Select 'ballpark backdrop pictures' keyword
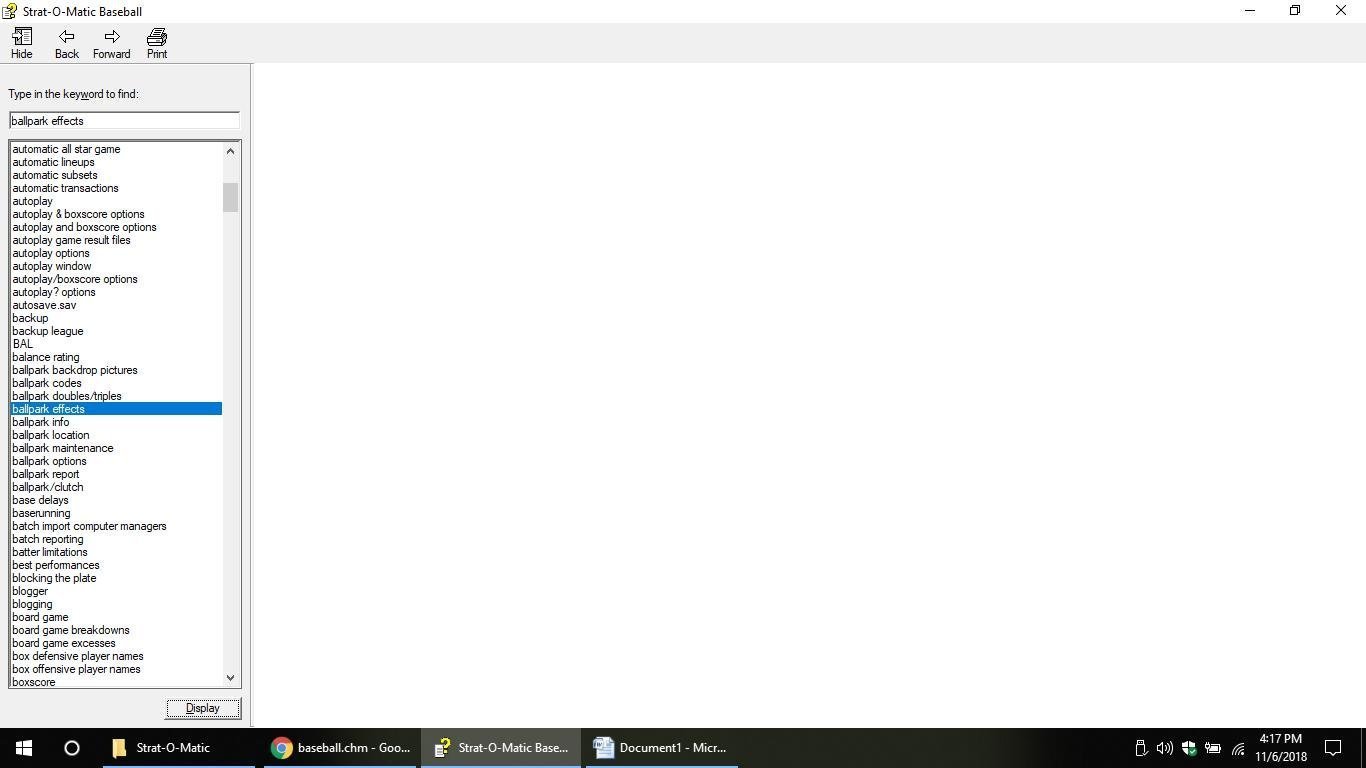This screenshot has width=1366, height=768. [75, 370]
